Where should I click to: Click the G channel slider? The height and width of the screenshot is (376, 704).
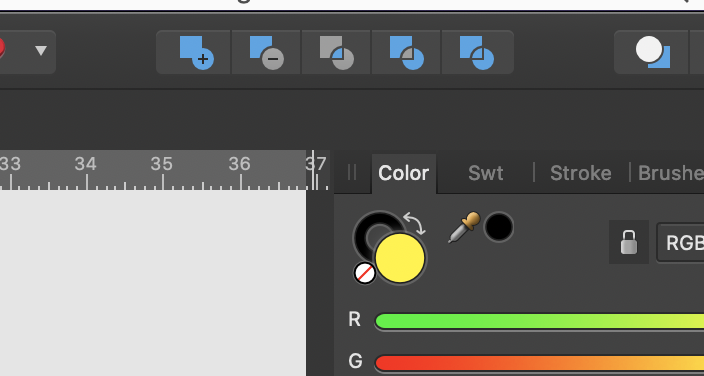(539, 363)
